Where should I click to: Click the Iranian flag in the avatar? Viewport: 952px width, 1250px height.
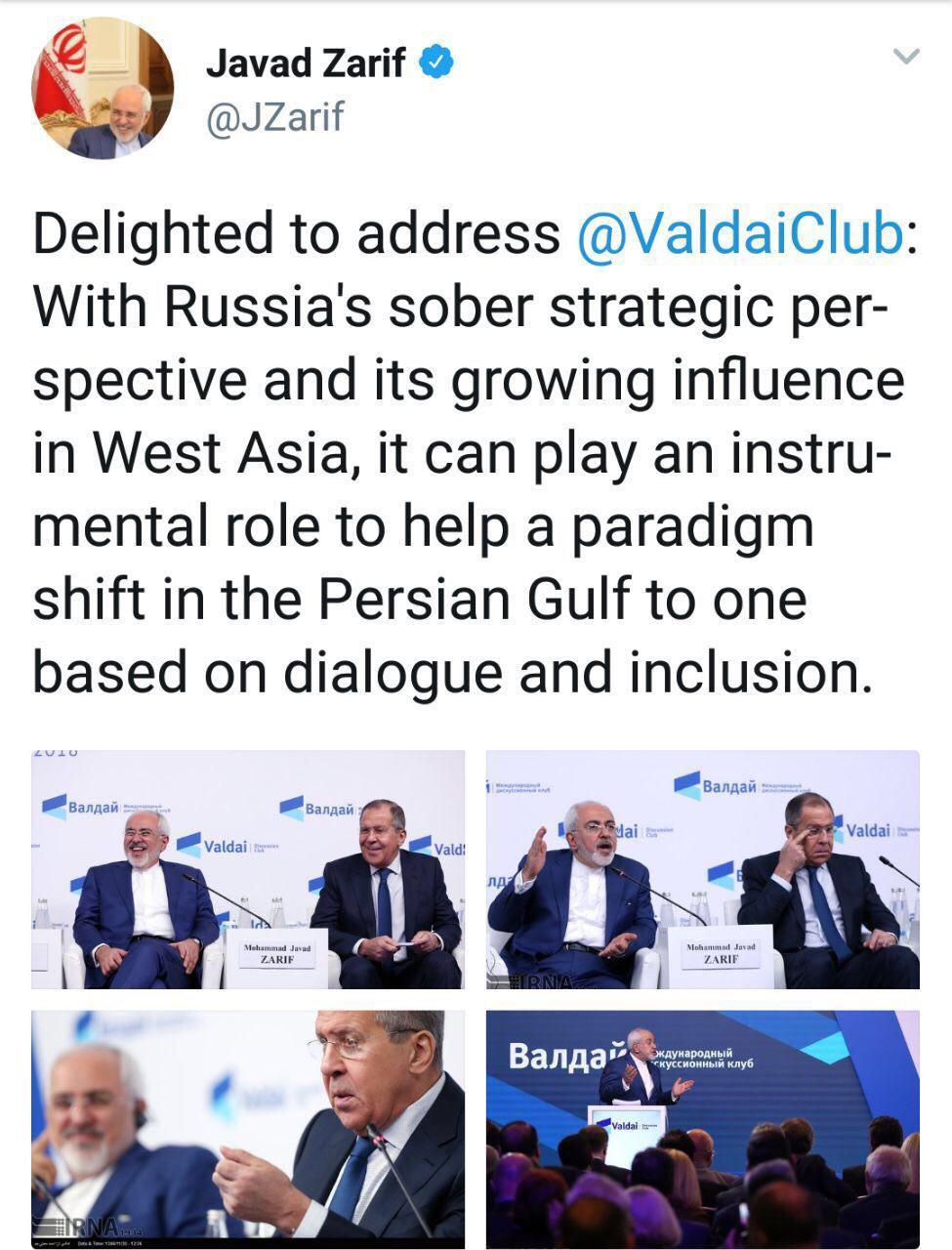(66, 61)
